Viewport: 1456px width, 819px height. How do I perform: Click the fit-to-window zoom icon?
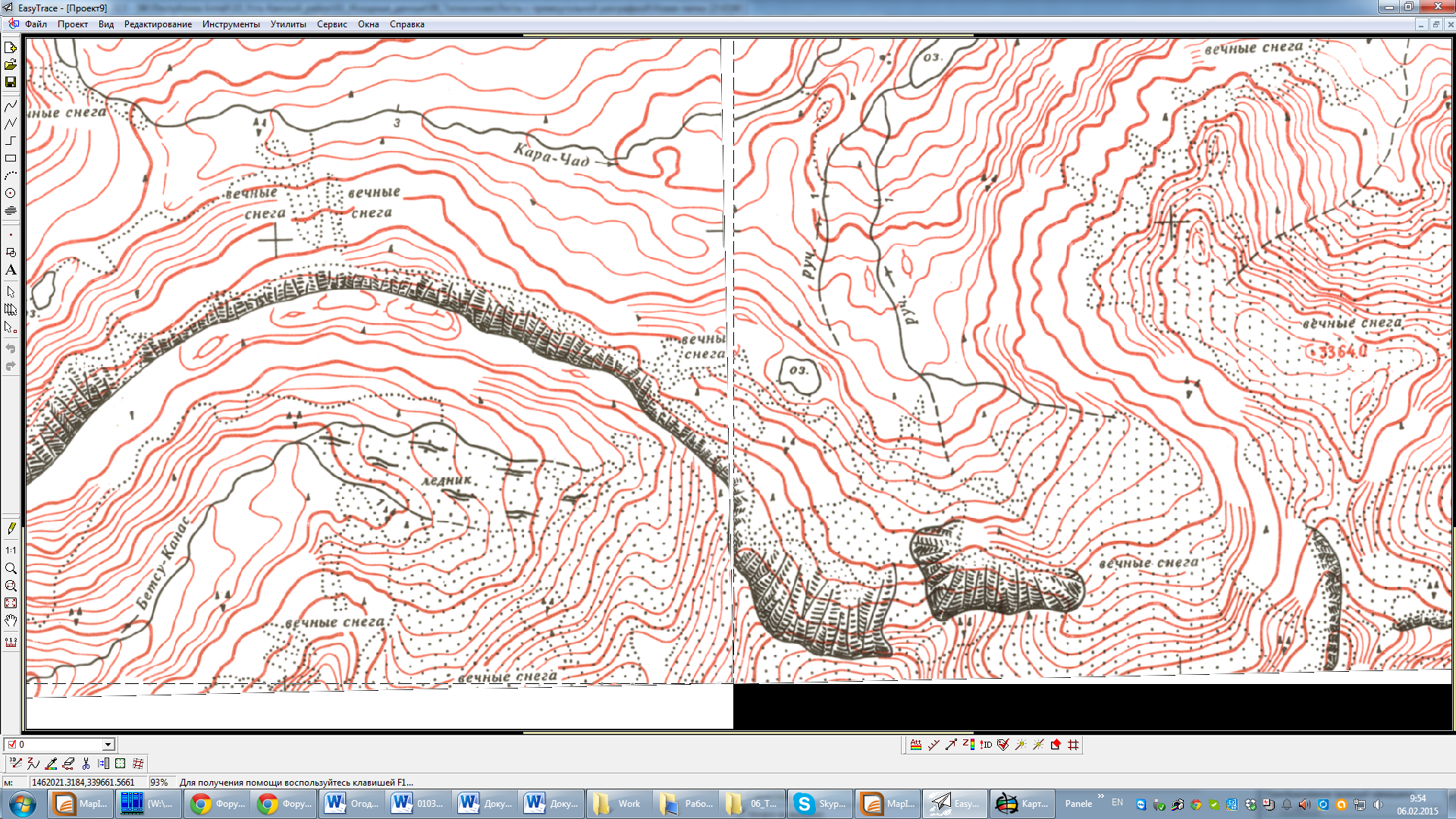point(11,603)
